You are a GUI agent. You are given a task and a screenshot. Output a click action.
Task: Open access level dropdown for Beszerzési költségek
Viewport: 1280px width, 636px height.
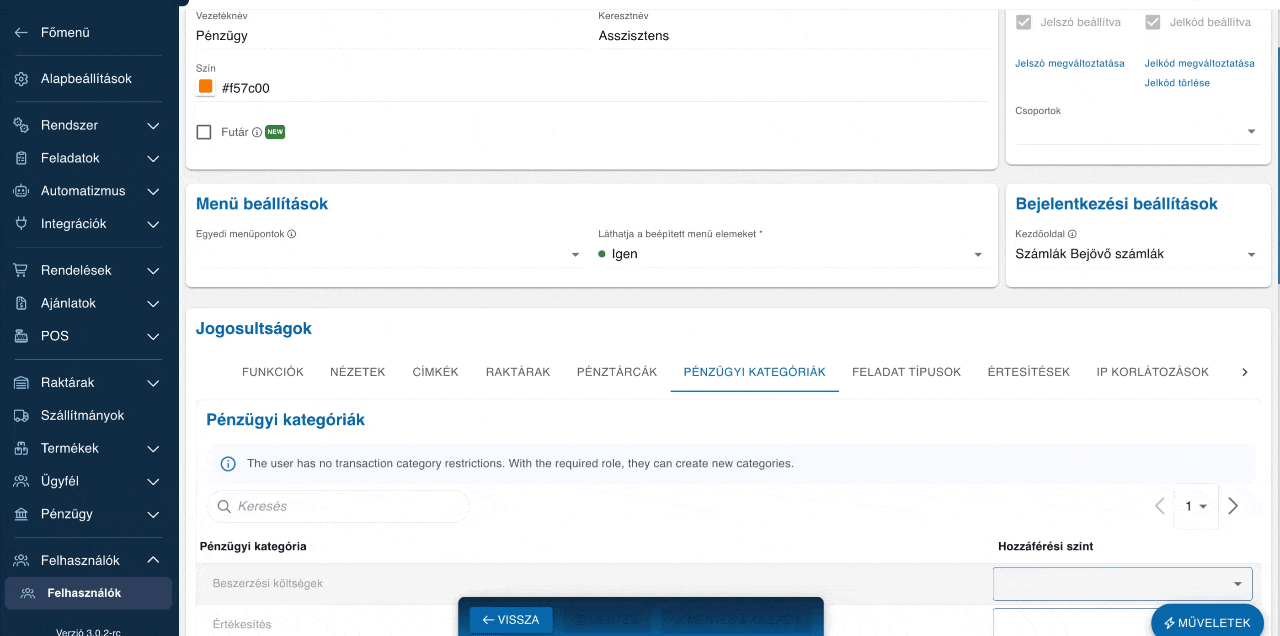pos(1123,583)
